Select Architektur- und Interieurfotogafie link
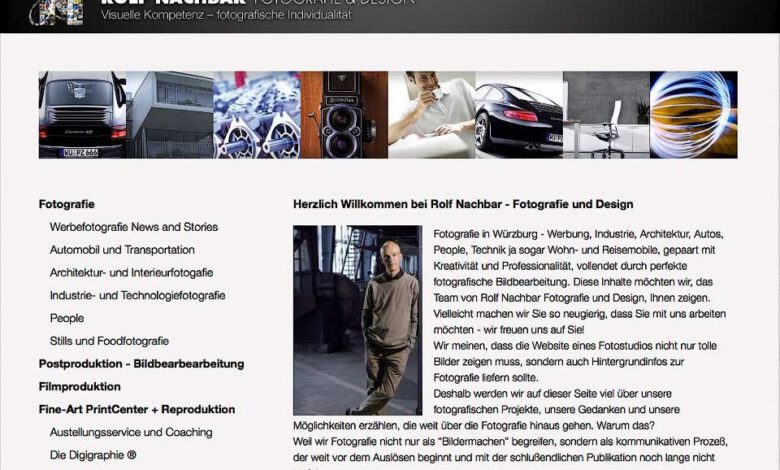 (x=131, y=273)
